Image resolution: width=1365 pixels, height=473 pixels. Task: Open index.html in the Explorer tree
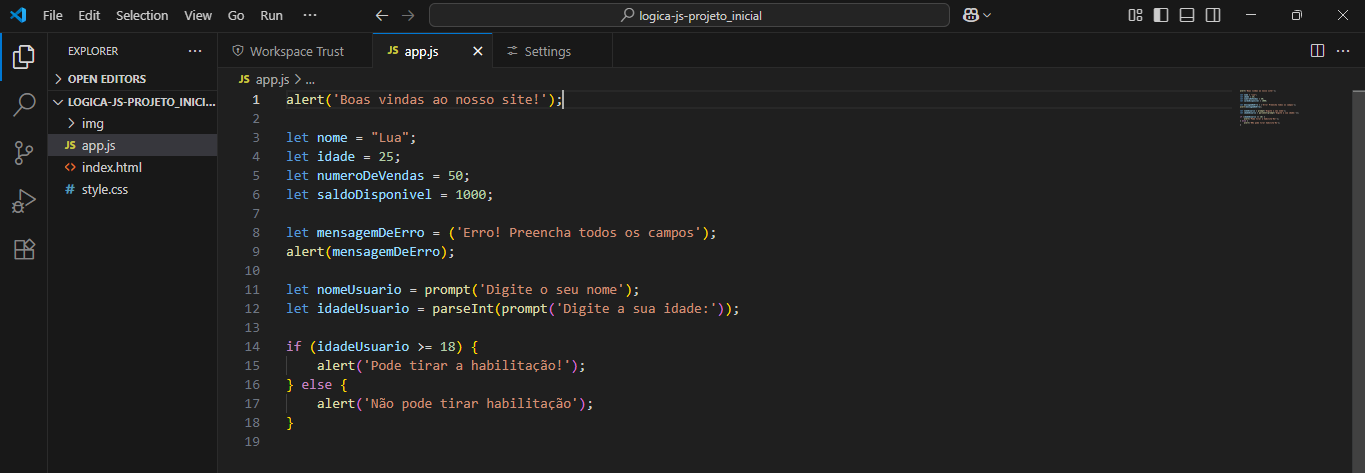pyautogui.click(x=133, y=167)
